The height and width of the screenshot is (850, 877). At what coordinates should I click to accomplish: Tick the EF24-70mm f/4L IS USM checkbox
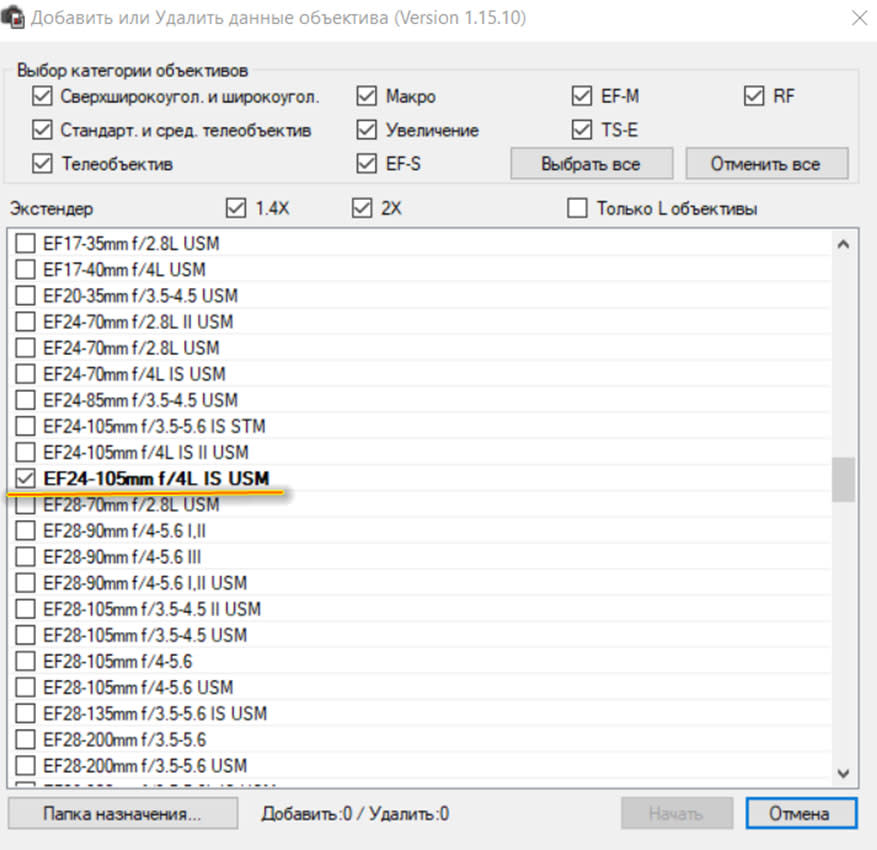tap(25, 374)
